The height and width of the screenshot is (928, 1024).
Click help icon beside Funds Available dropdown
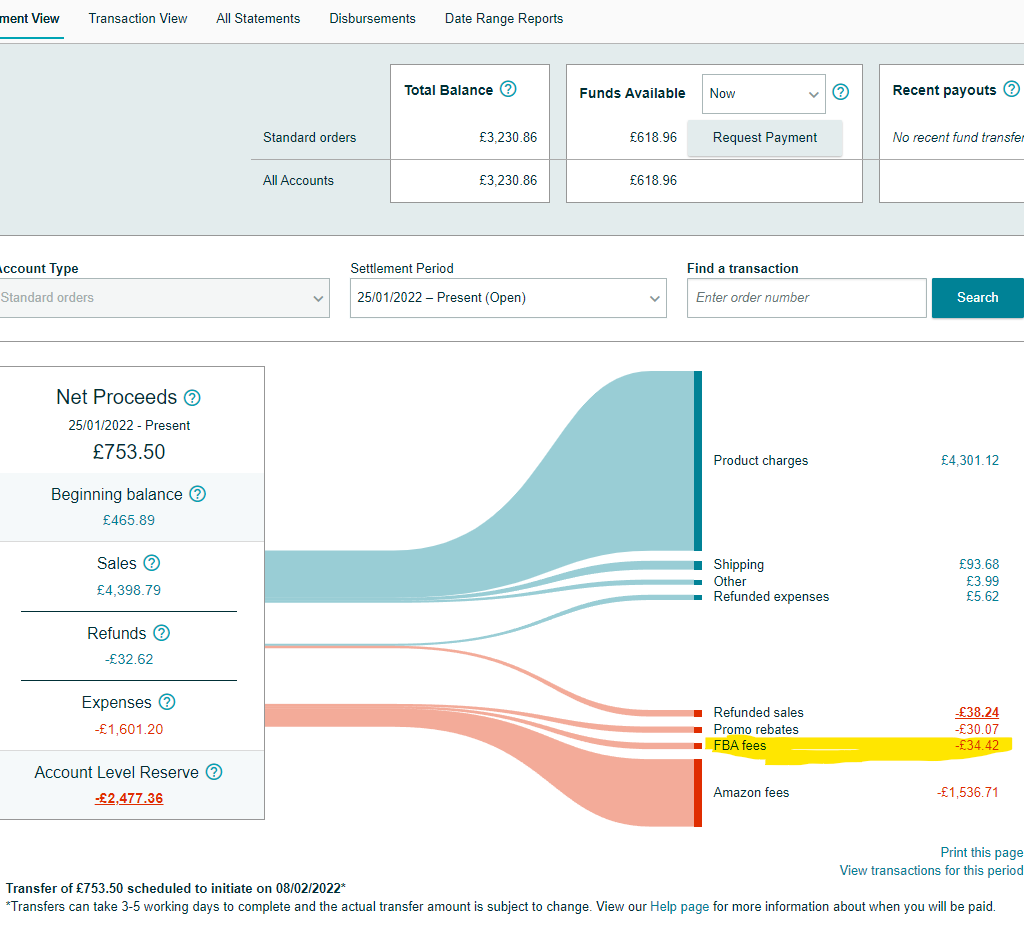(x=841, y=92)
